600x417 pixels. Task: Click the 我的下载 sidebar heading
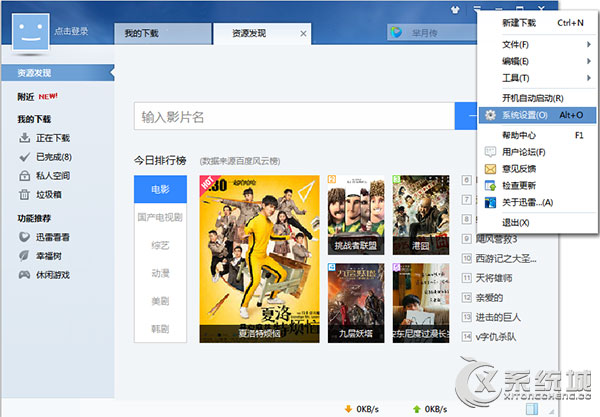34,119
